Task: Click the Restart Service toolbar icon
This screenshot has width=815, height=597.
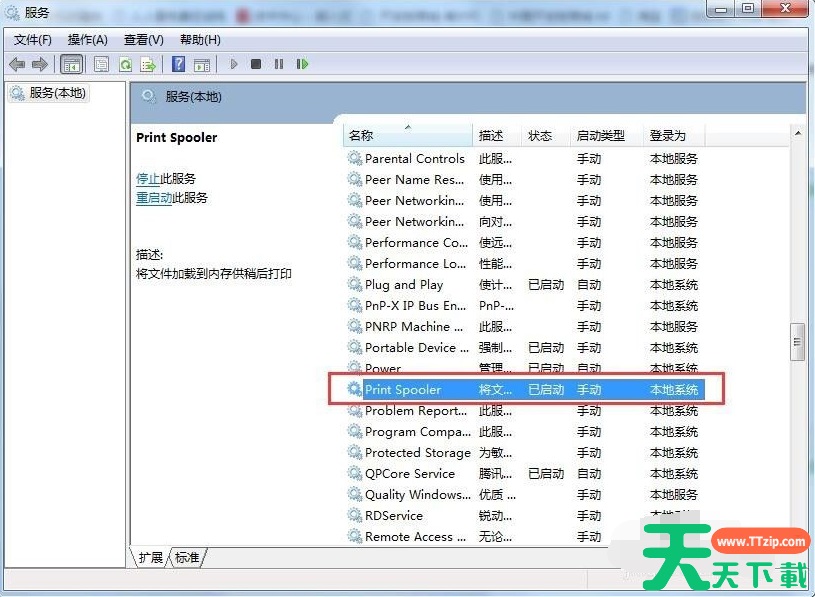Action: tap(303, 64)
